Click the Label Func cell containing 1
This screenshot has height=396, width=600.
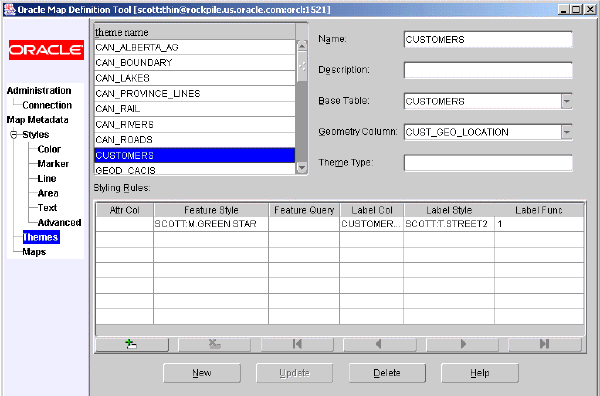539,224
